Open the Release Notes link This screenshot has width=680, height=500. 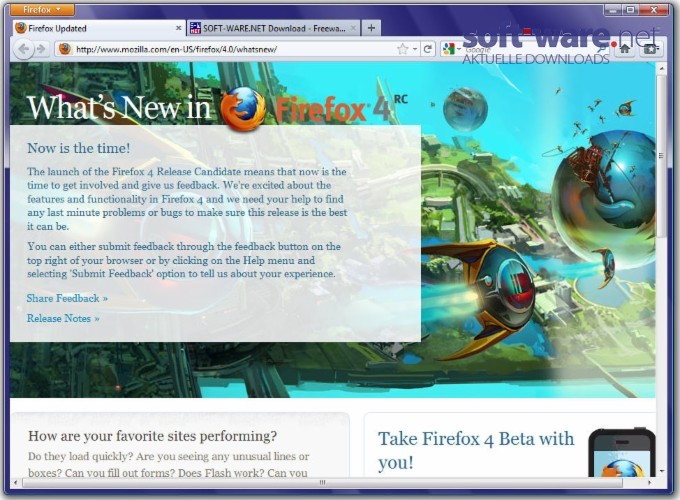click(x=63, y=318)
